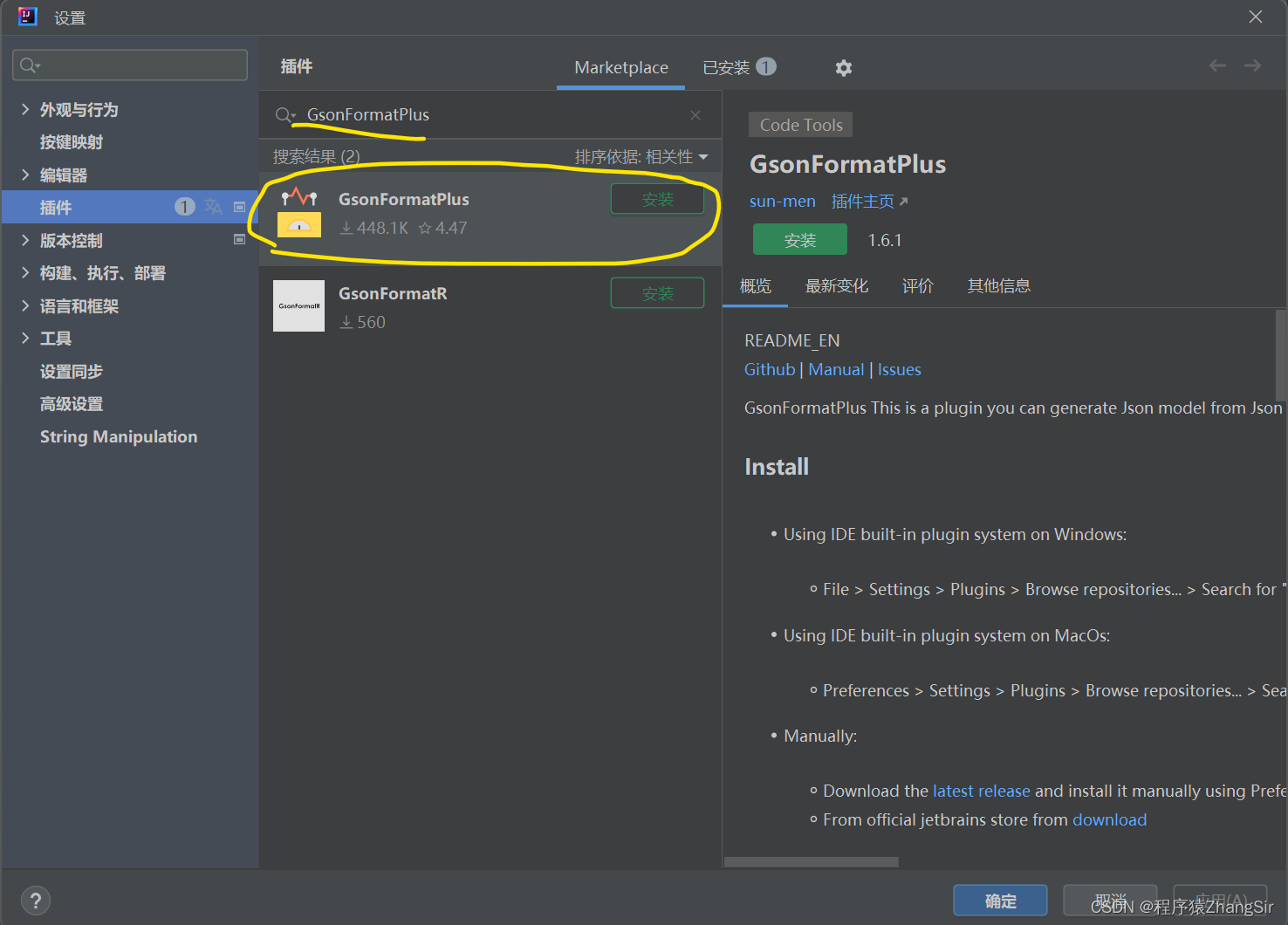Viewport: 1288px width, 925px height.
Task: Open the sun-men vendor link
Action: tap(782, 201)
